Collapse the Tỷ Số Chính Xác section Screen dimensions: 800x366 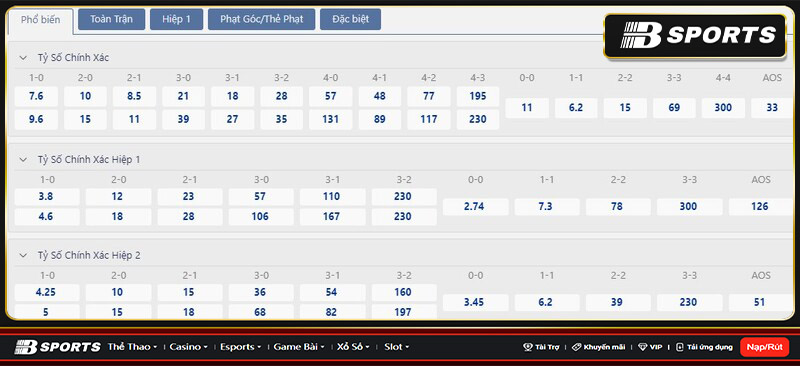pyautogui.click(x=23, y=58)
